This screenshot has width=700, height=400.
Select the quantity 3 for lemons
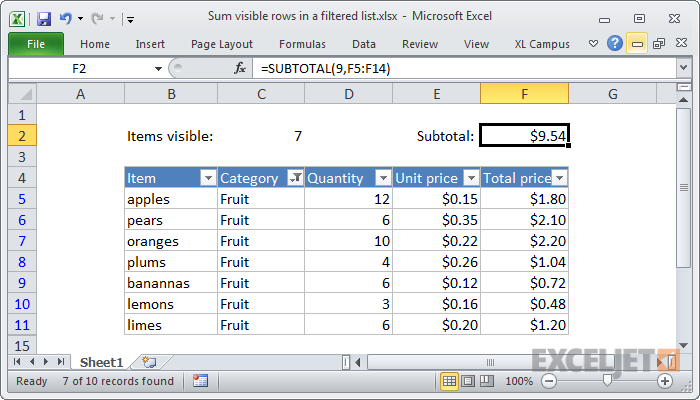click(349, 304)
